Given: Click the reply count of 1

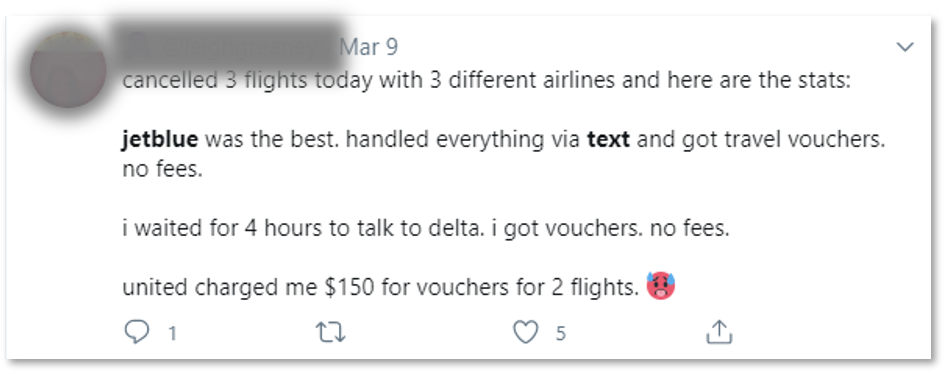Looking at the screenshot, I should pyautogui.click(x=172, y=333).
